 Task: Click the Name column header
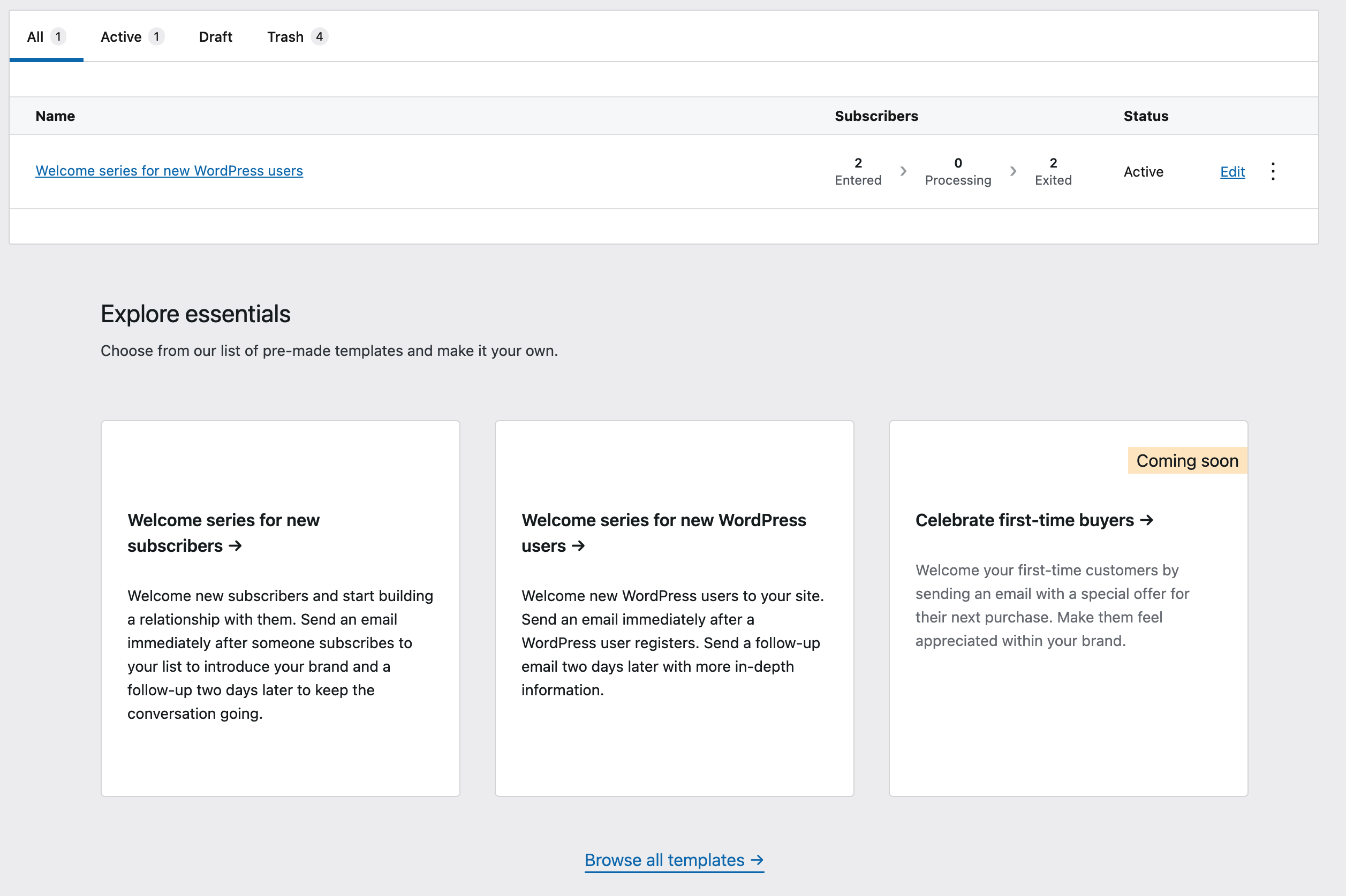pos(55,116)
